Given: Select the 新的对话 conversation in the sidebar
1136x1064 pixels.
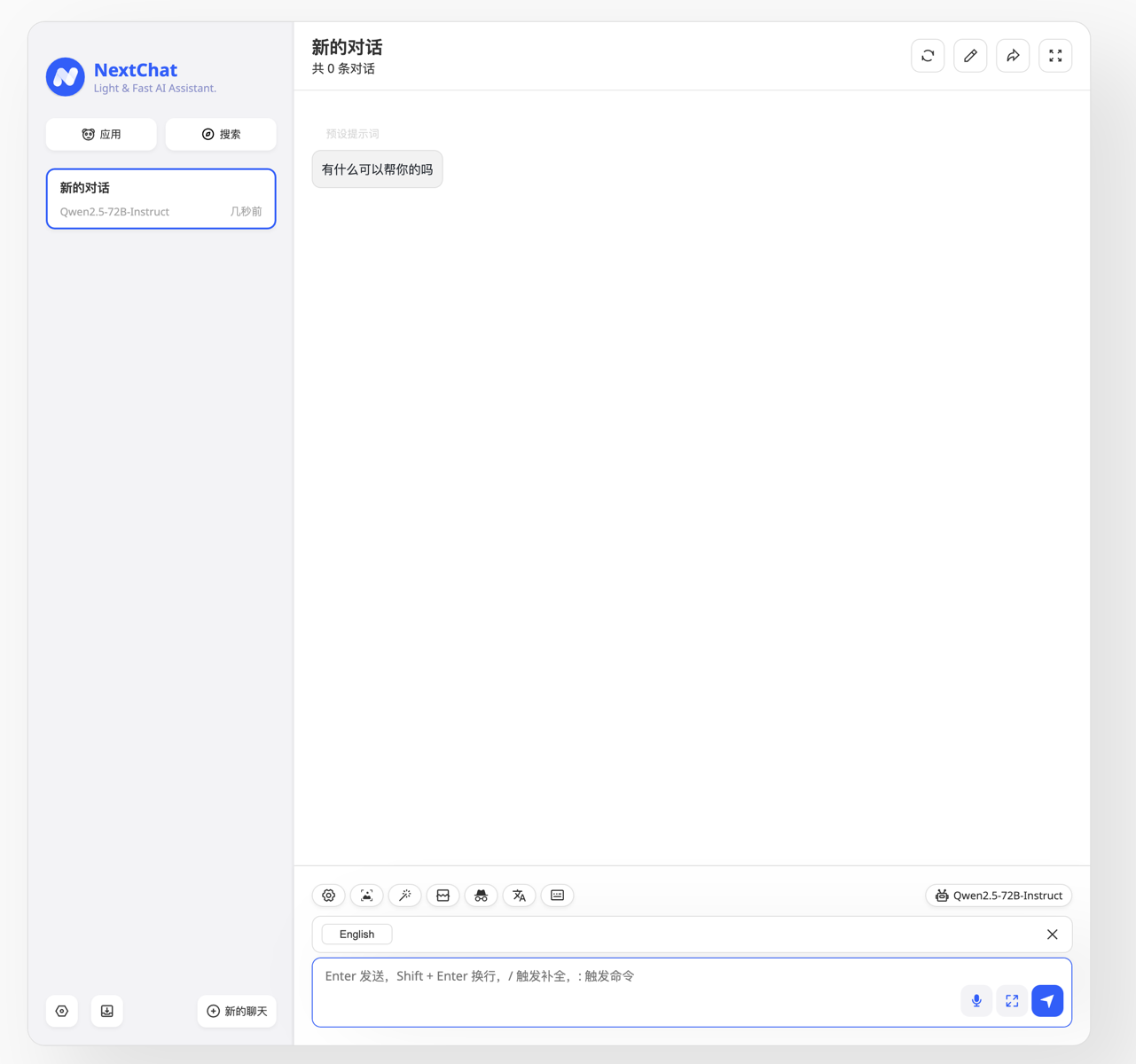Looking at the screenshot, I should [x=161, y=199].
